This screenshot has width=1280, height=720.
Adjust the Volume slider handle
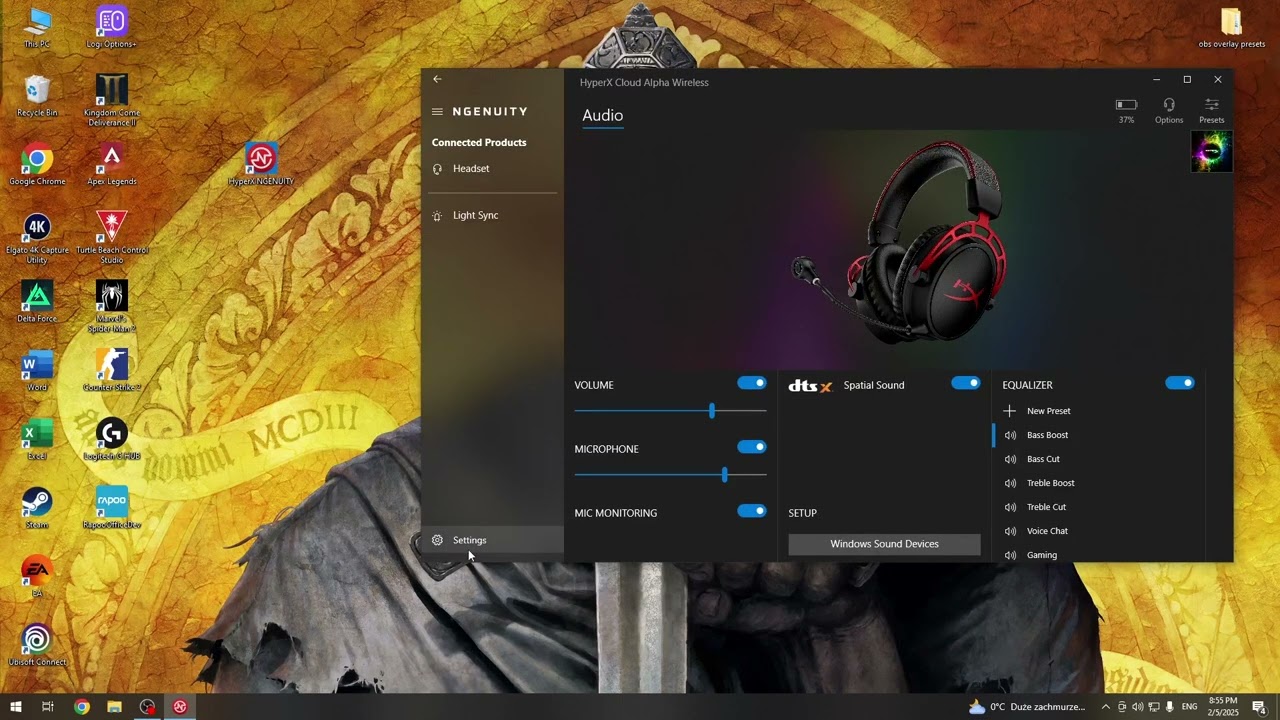click(712, 411)
